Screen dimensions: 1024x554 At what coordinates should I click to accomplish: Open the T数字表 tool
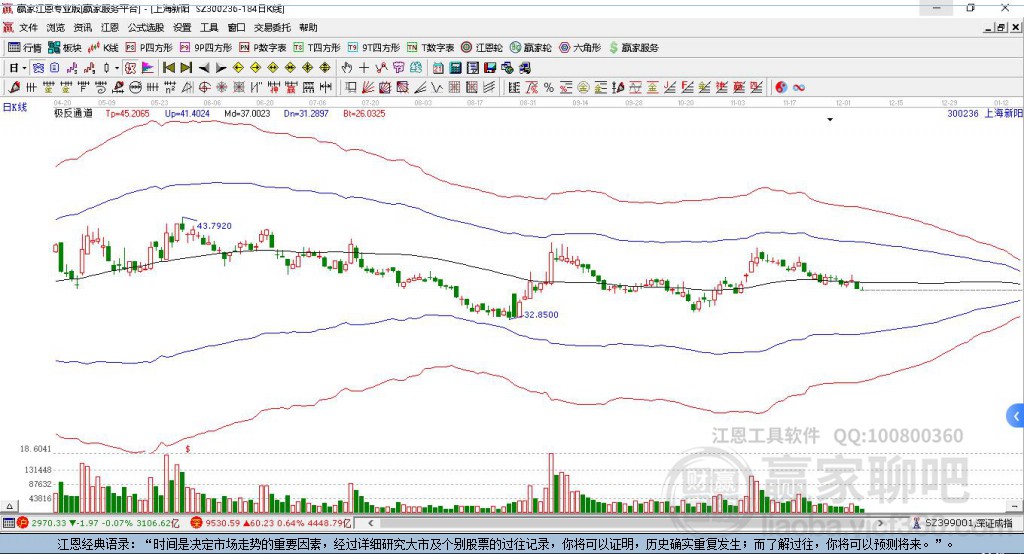pyautogui.click(x=430, y=48)
